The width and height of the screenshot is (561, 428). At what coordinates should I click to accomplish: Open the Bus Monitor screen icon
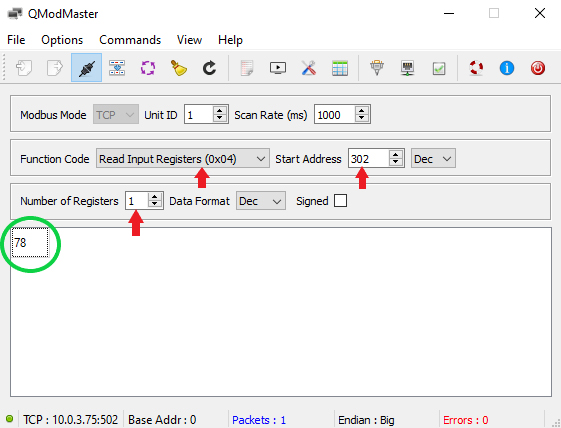click(x=278, y=68)
